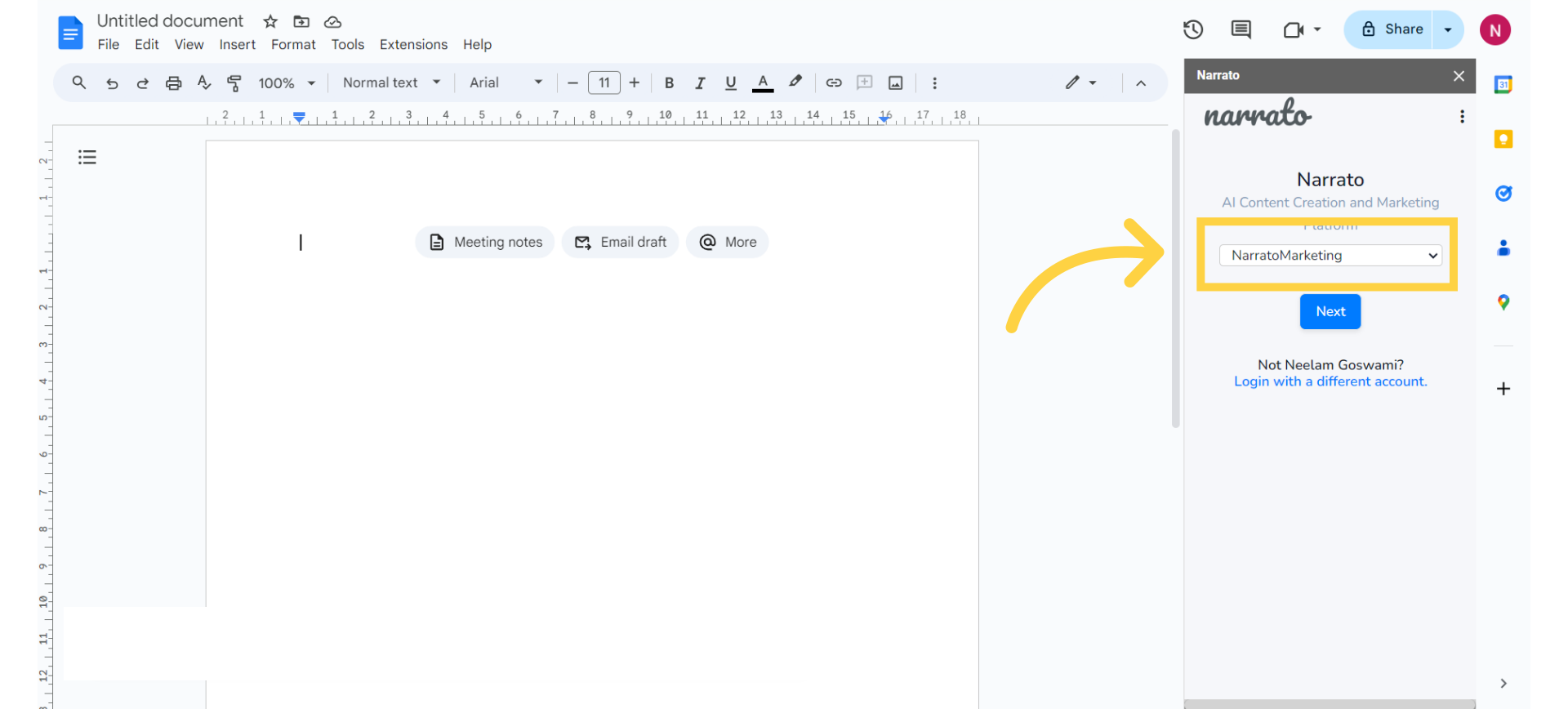Open Google Tasks in the side panel
The width and height of the screenshot is (1568, 709).
pyautogui.click(x=1503, y=194)
